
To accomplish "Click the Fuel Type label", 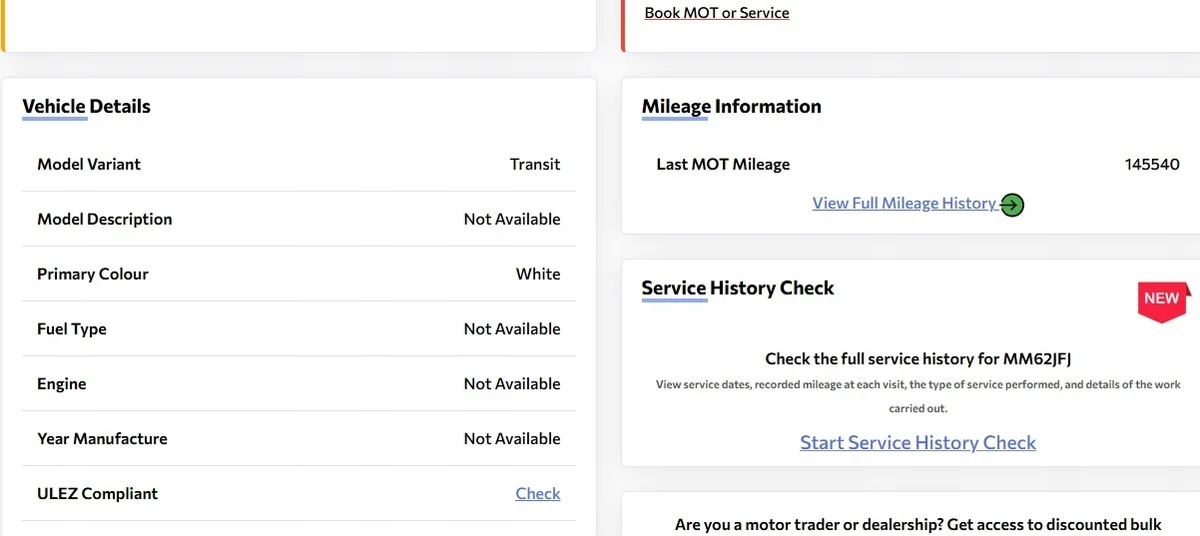I will click(x=72, y=329).
